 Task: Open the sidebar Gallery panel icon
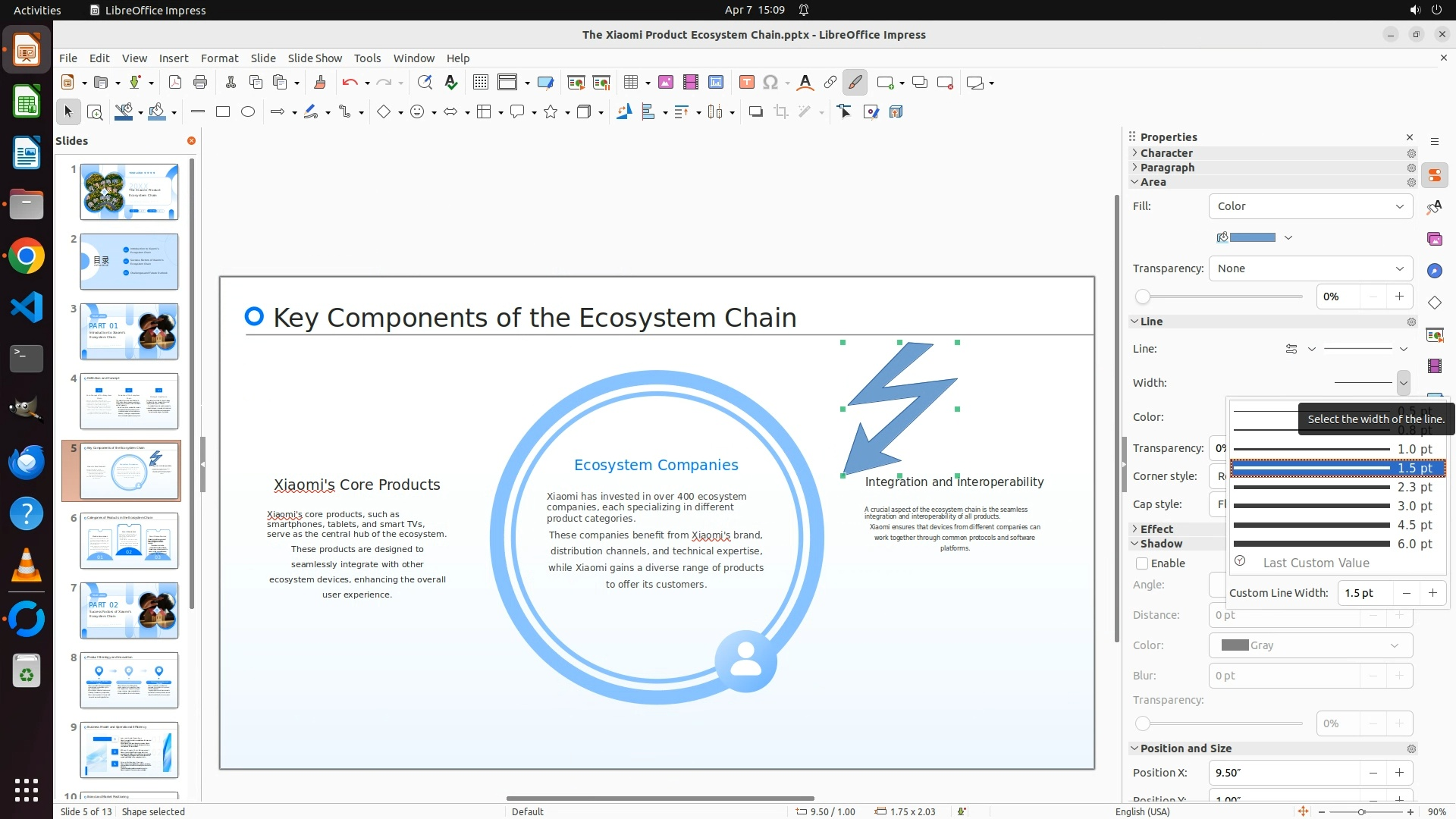[x=1434, y=239]
